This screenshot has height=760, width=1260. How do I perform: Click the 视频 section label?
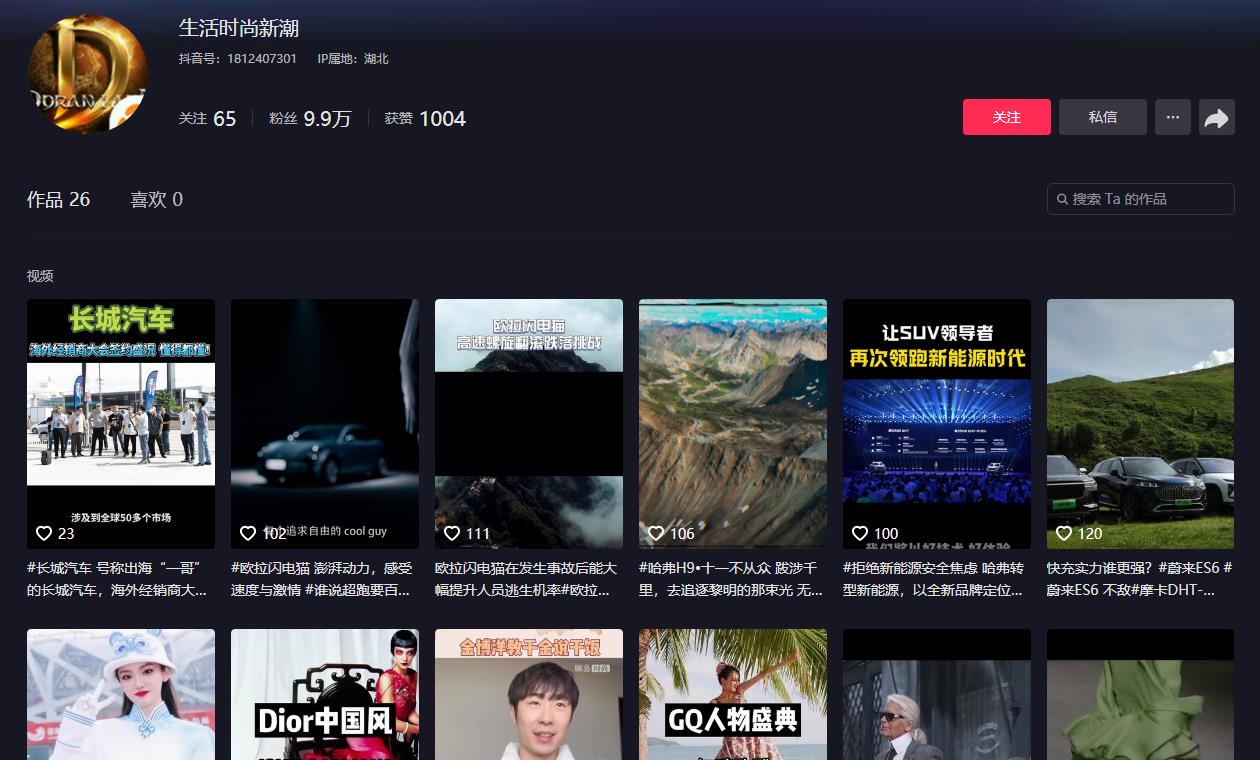click(40, 276)
